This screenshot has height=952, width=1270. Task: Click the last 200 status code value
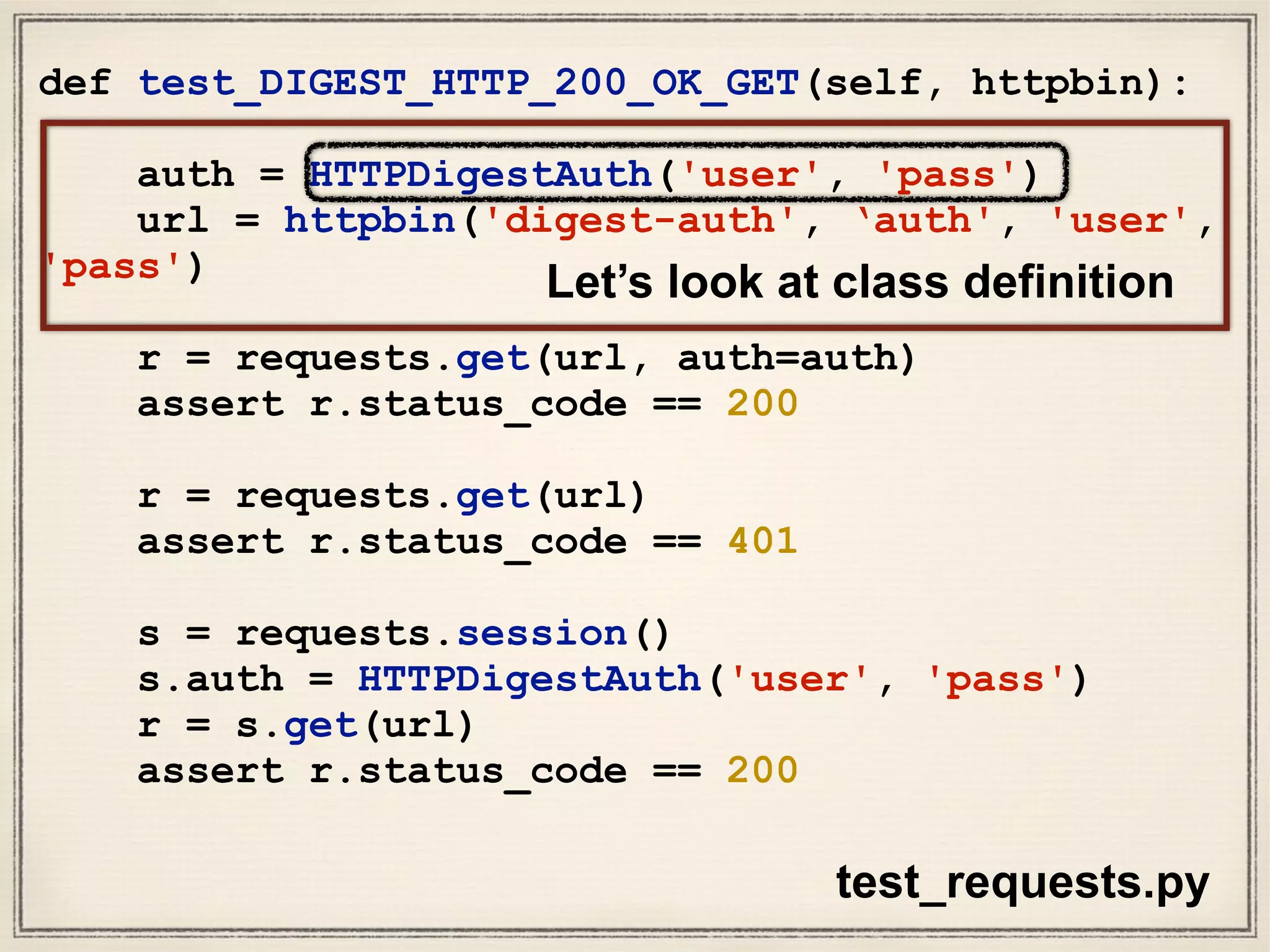pos(762,771)
